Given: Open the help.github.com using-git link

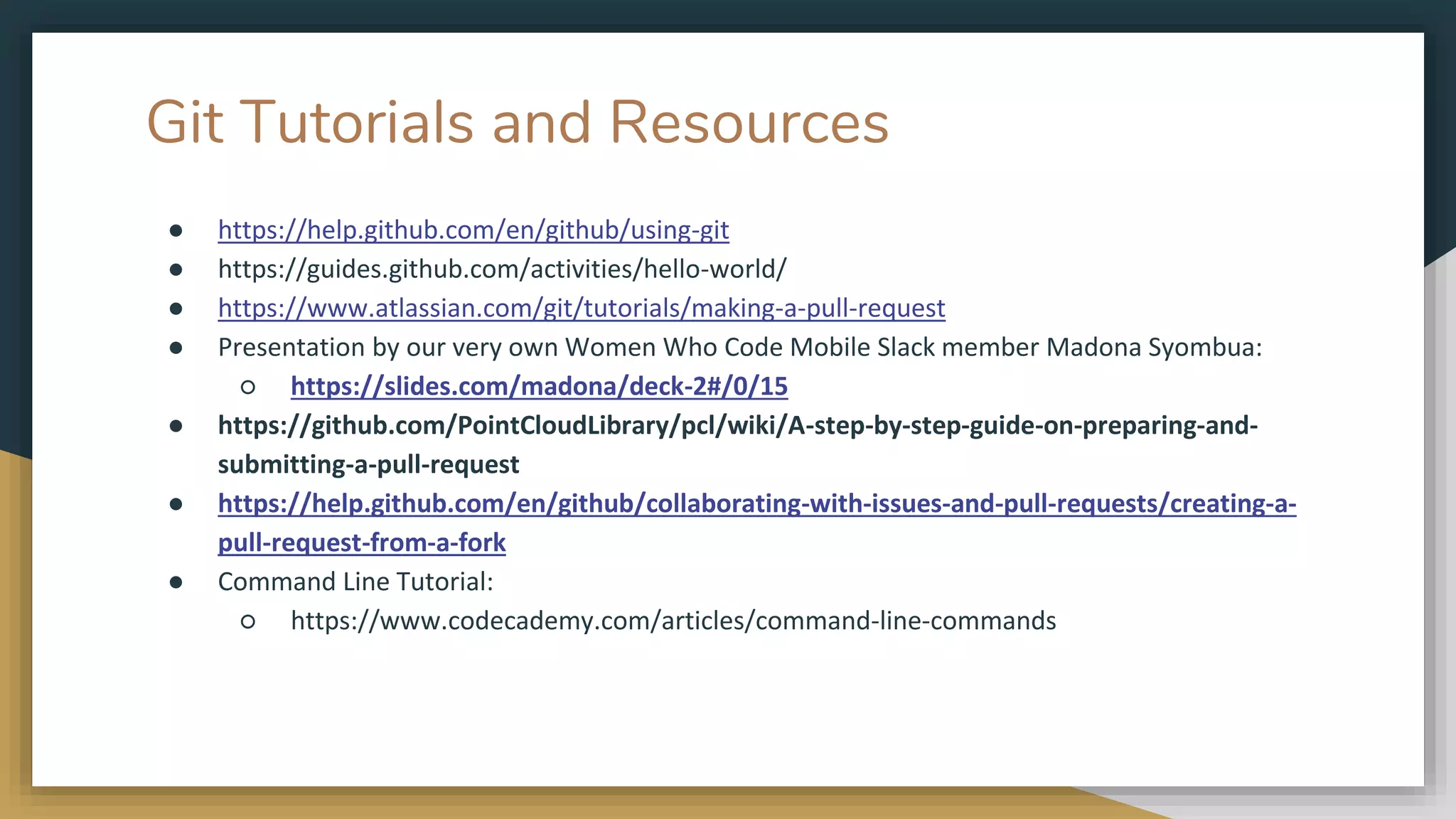Looking at the screenshot, I should tap(473, 230).
